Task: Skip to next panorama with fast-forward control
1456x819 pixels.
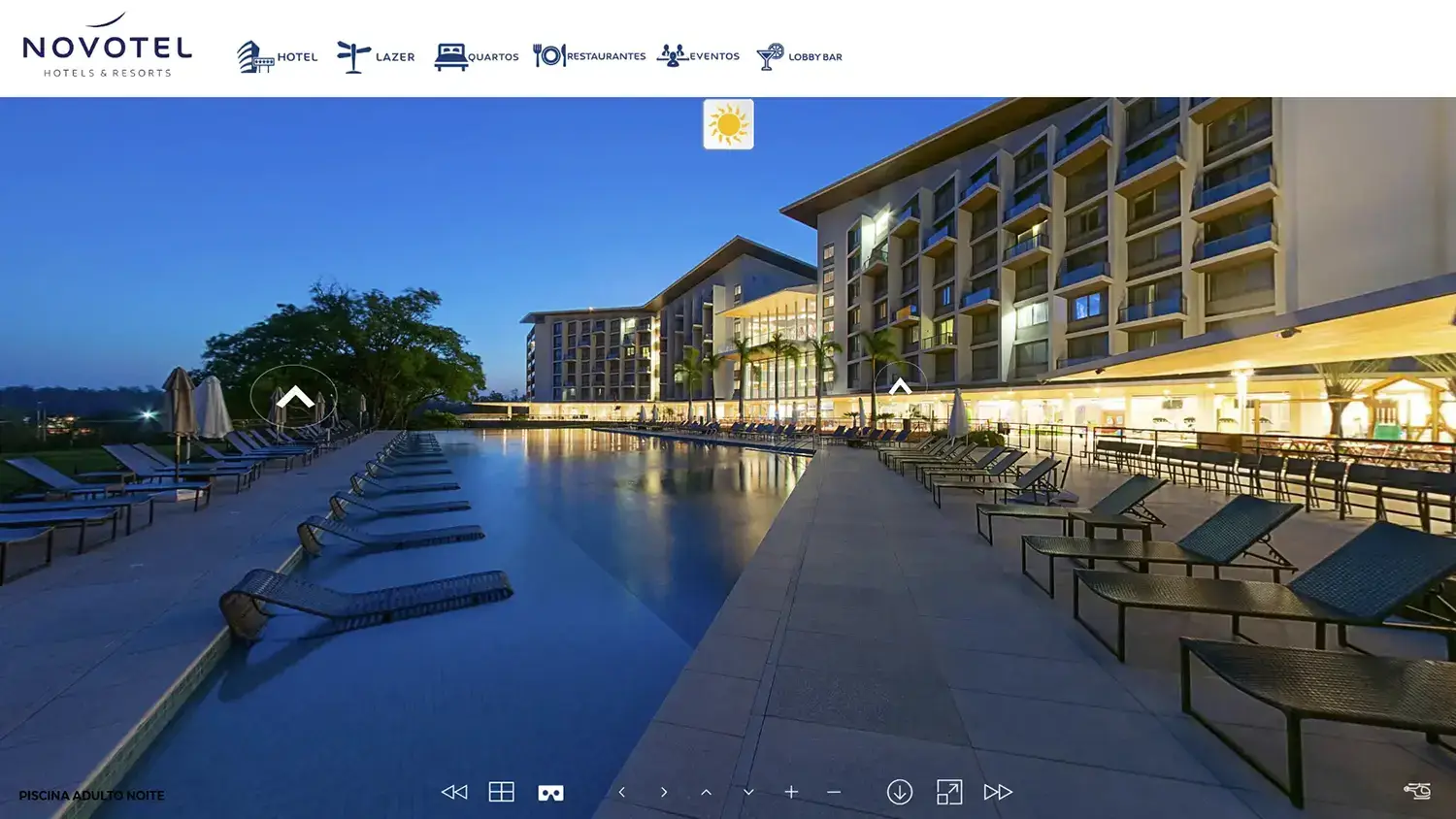Action: point(999,791)
